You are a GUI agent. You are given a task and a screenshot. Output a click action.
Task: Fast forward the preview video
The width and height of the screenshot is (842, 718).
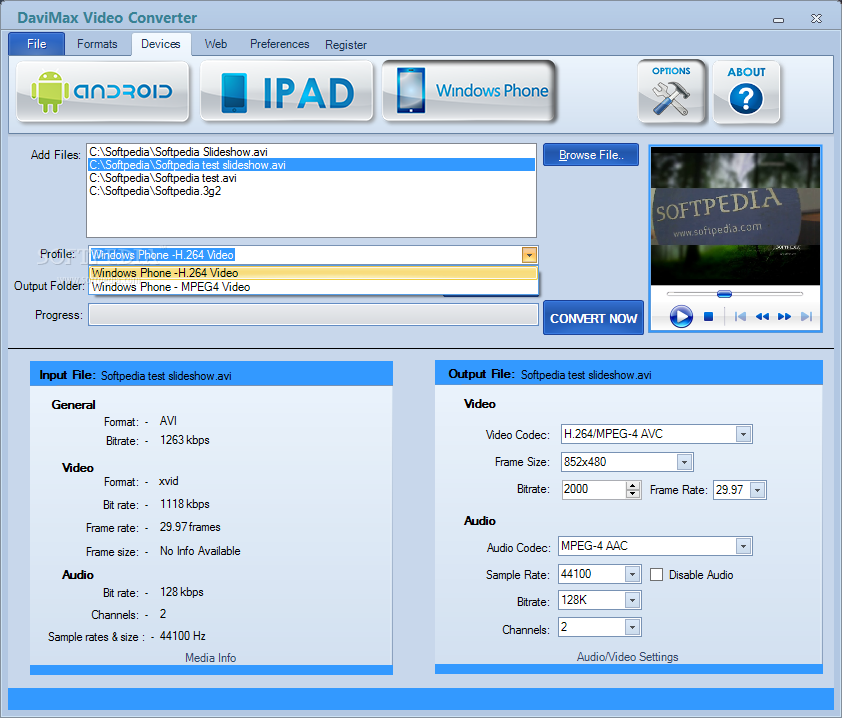coord(784,316)
